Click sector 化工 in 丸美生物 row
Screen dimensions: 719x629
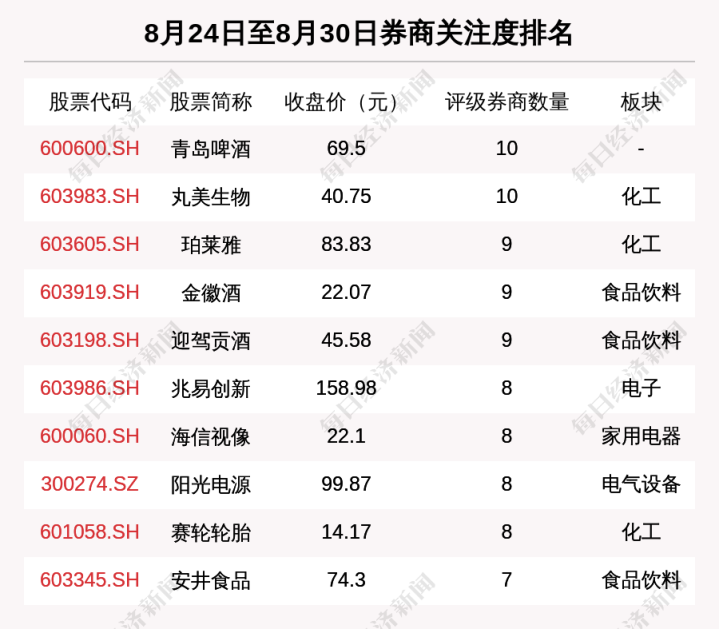pyautogui.click(x=641, y=197)
